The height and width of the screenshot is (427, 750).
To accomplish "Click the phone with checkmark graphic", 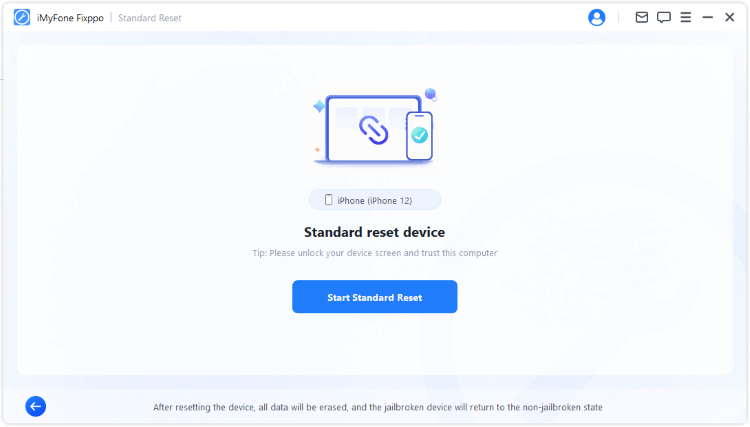I will coord(419,135).
